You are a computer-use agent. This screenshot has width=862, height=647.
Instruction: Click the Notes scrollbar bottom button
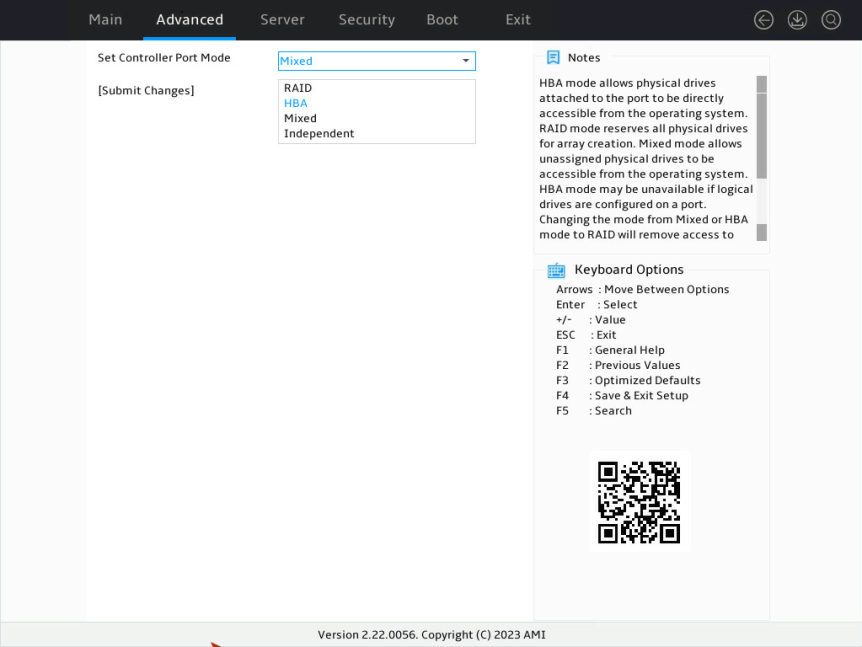click(x=761, y=233)
